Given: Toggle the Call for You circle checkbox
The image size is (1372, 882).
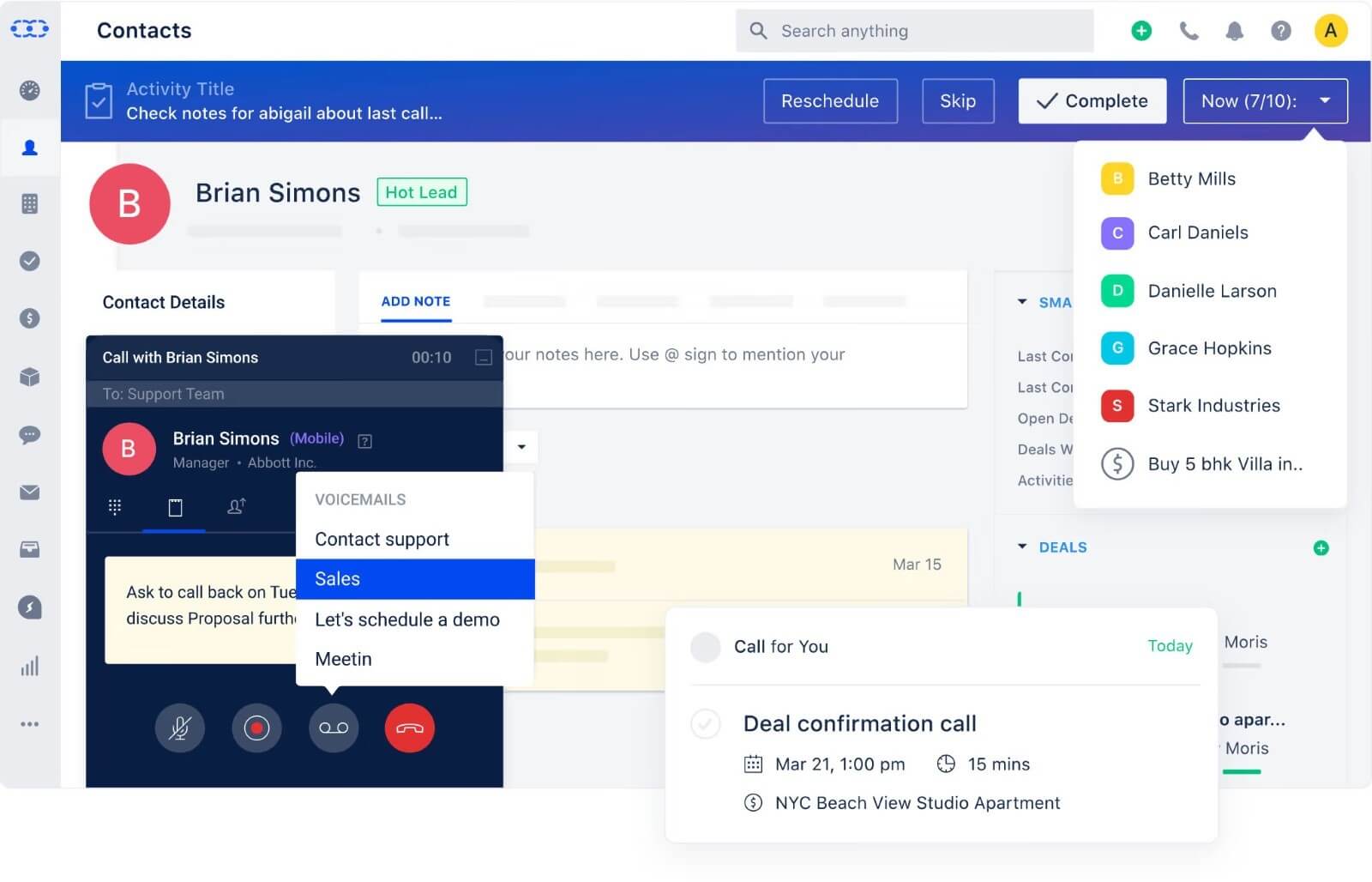Looking at the screenshot, I should tap(706, 647).
